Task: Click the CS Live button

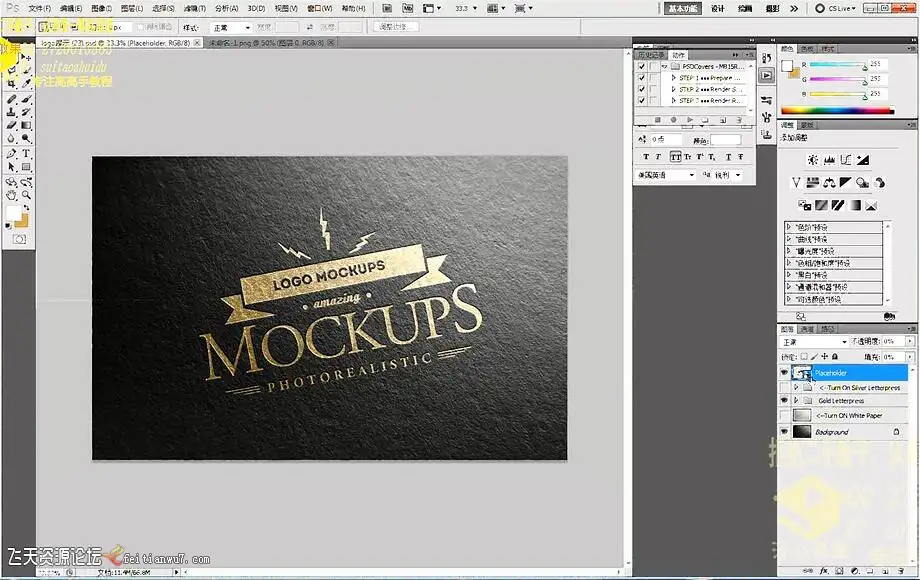Action: tap(839, 8)
